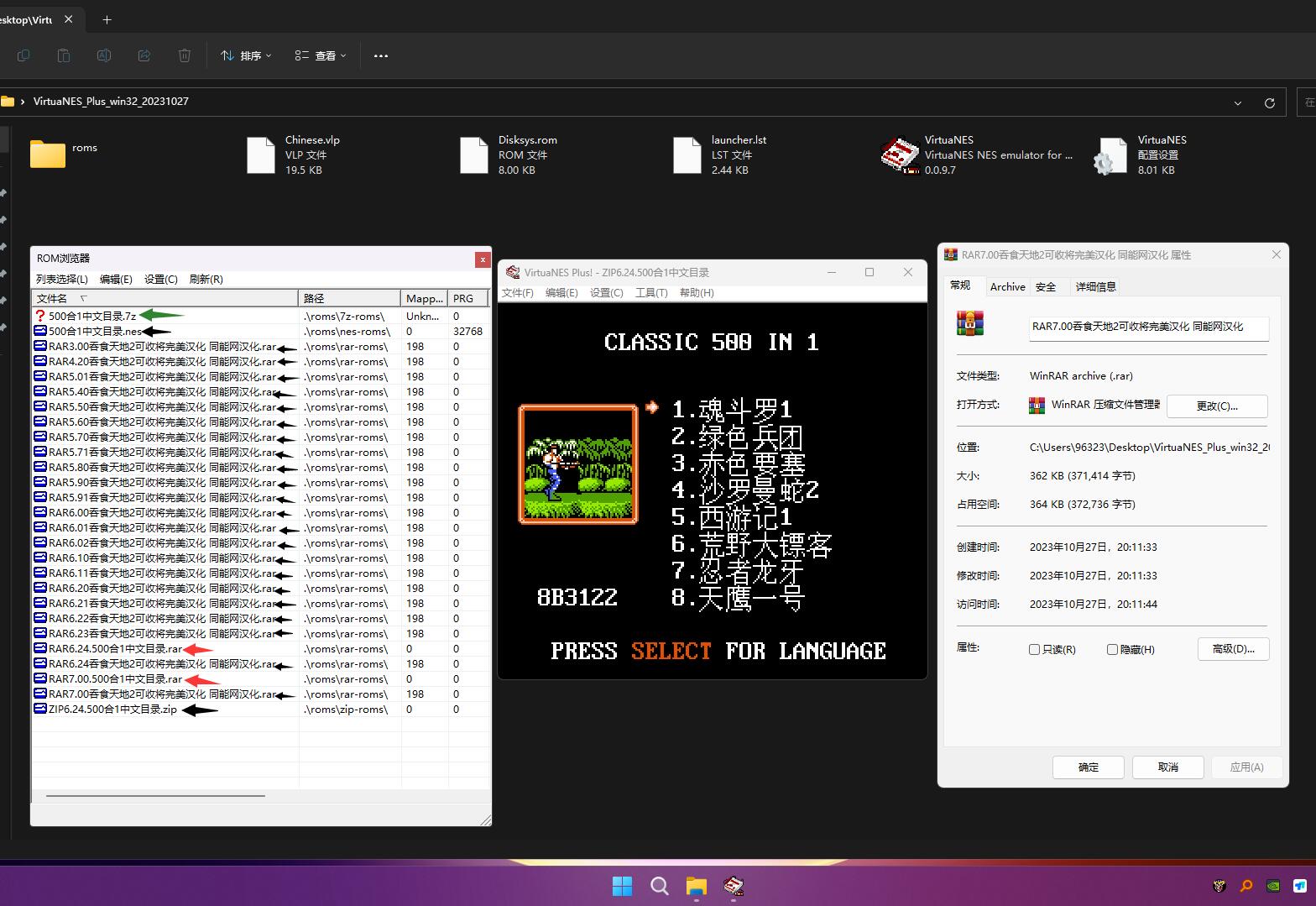
Task: Open 编辑(E) menu in ROM browser
Action: (116, 279)
